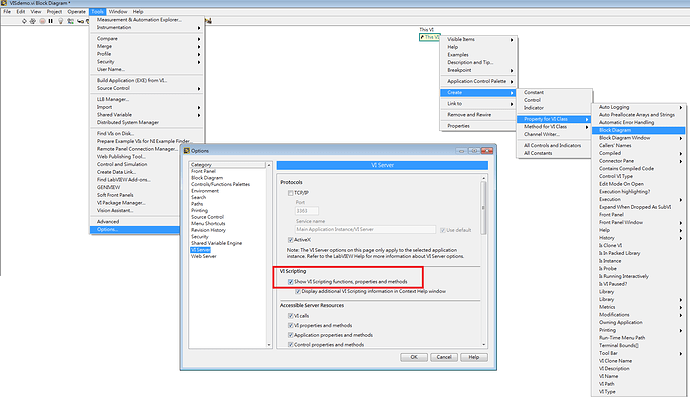Open the File menu
690x399 pixels.
7,11
